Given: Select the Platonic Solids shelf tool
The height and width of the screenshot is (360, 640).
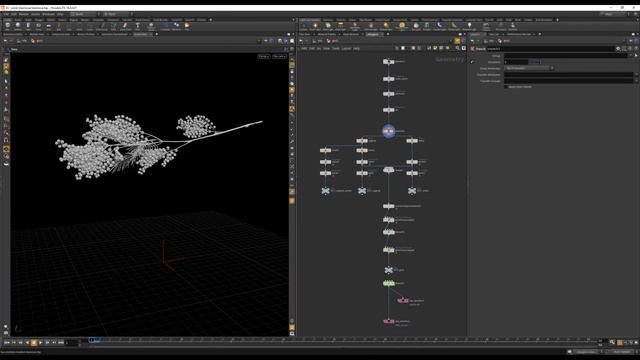Looking at the screenshot, I should tap(151, 26).
